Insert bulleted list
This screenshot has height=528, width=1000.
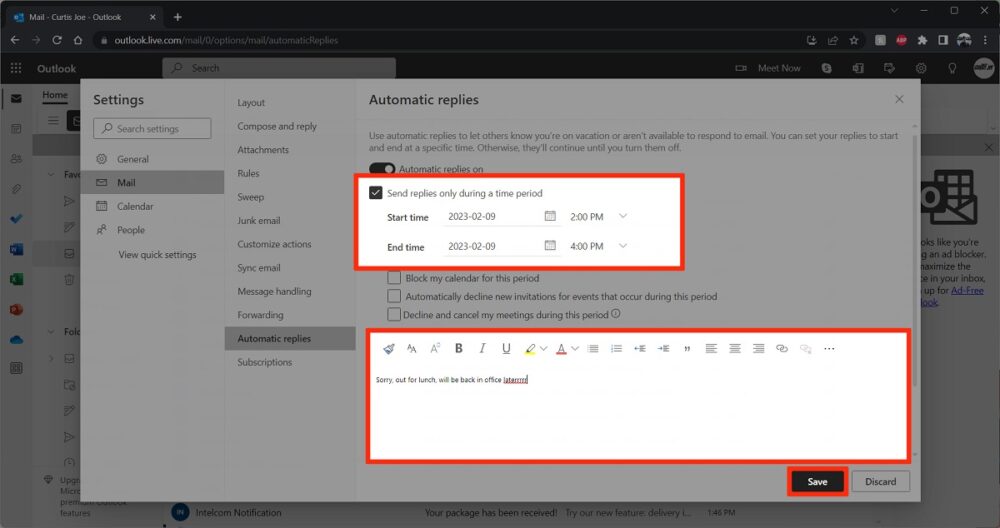tap(593, 348)
